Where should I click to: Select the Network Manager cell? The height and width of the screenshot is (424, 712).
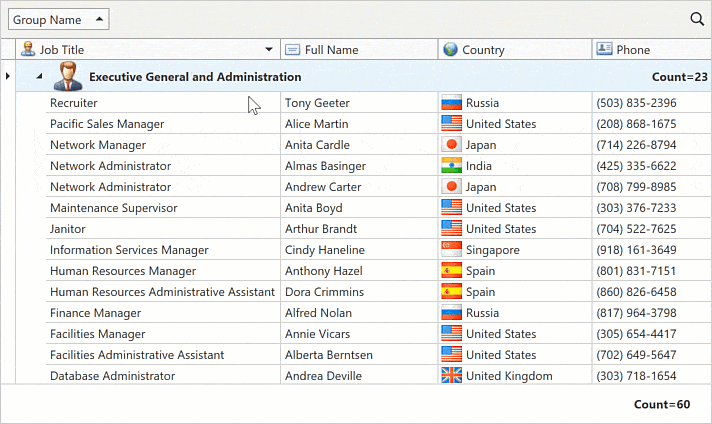163,144
